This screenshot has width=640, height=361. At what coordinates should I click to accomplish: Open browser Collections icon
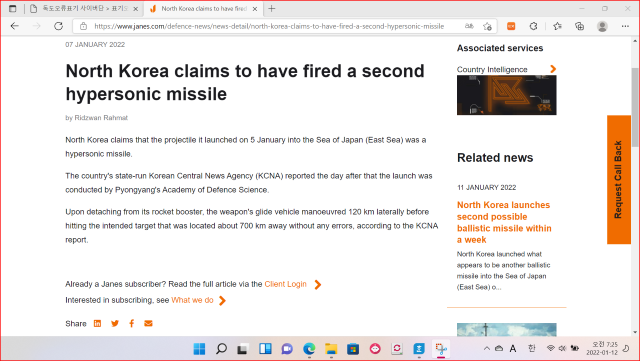[x=579, y=26]
